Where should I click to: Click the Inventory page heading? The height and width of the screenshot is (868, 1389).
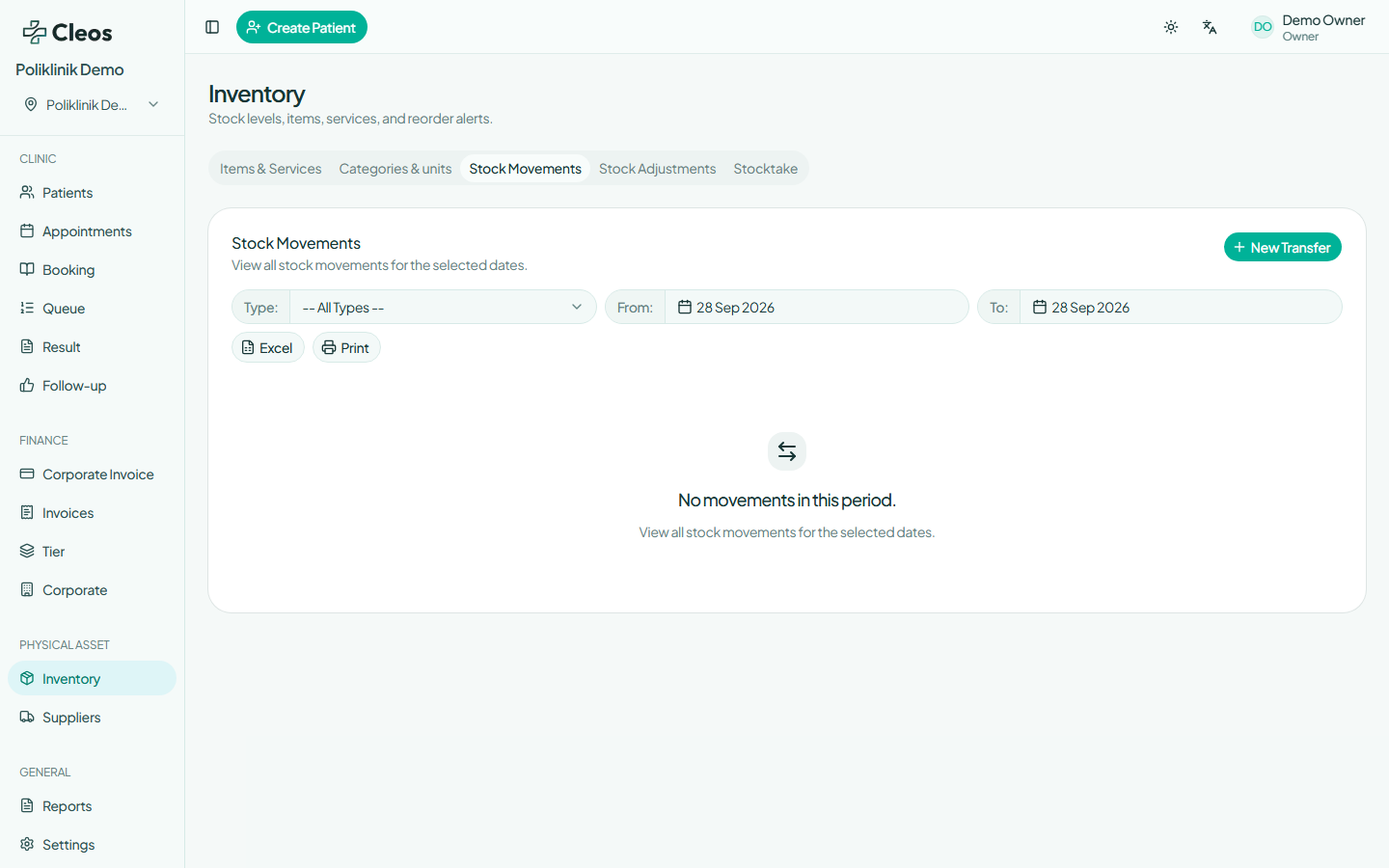click(x=257, y=94)
